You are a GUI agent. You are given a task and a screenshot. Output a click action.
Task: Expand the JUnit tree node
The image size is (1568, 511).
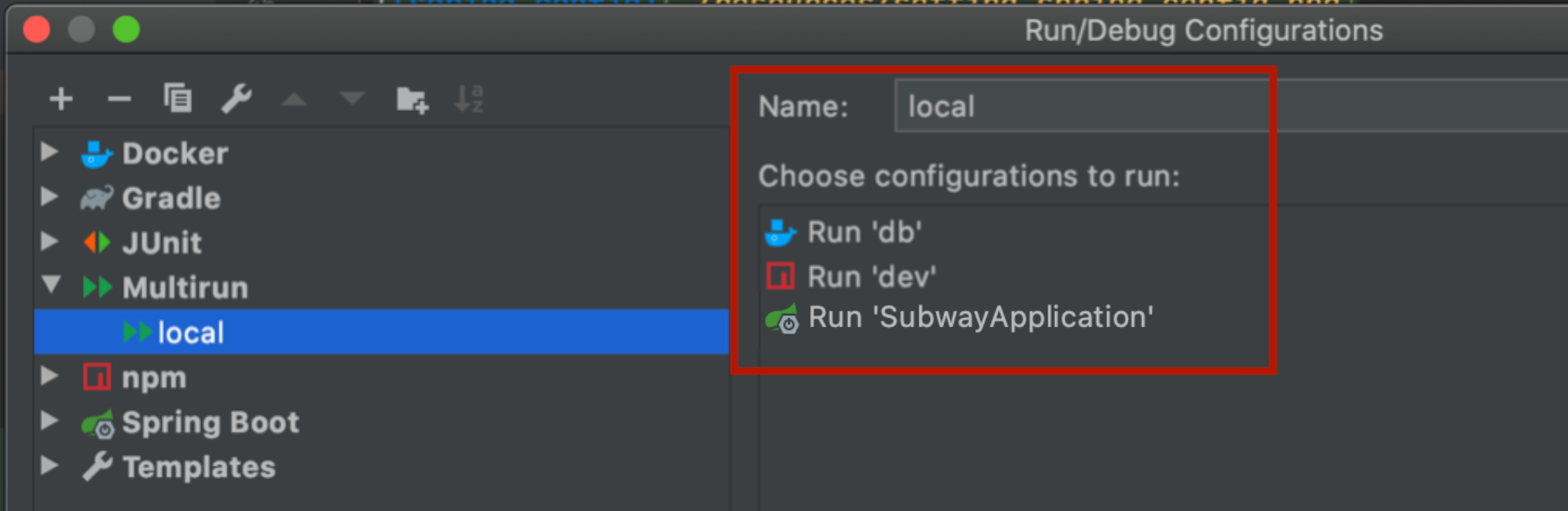click(x=50, y=241)
